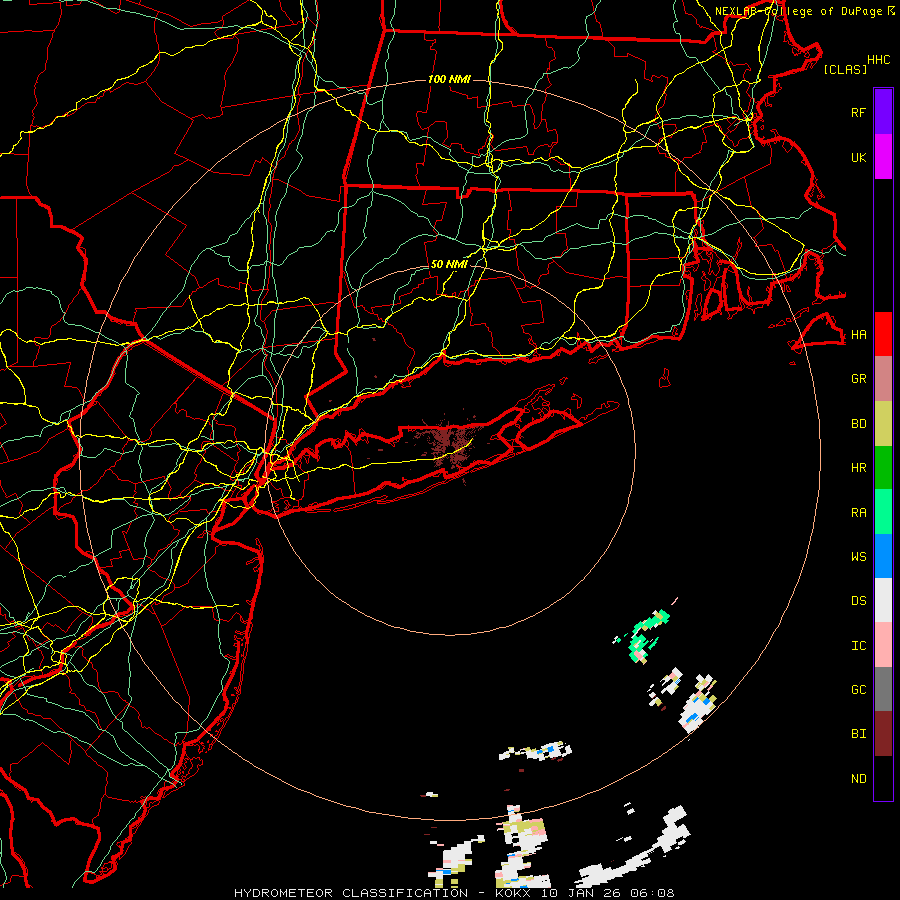Click the 'DS' legend label text
The image size is (900, 900).
[858, 601]
